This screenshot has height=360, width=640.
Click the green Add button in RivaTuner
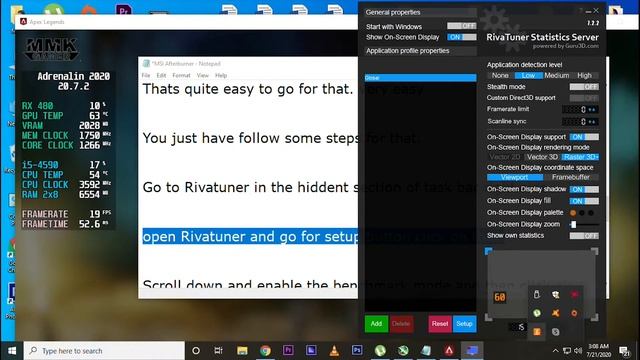tap(376, 324)
